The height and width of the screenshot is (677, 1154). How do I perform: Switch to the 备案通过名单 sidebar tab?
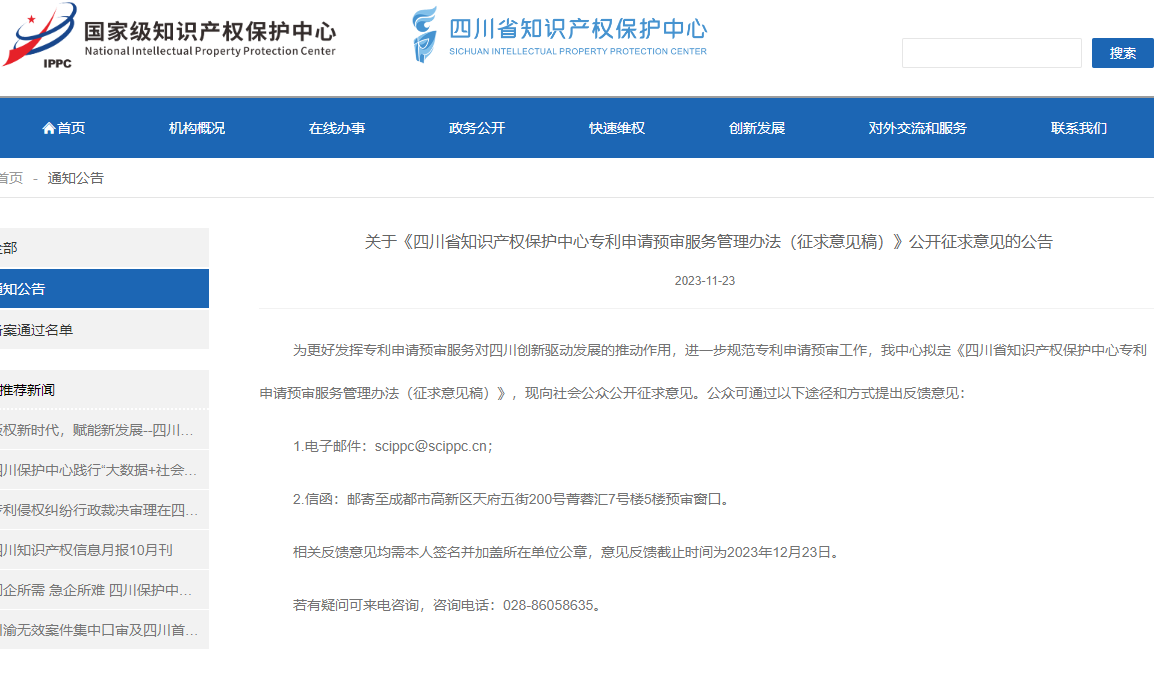[100, 330]
